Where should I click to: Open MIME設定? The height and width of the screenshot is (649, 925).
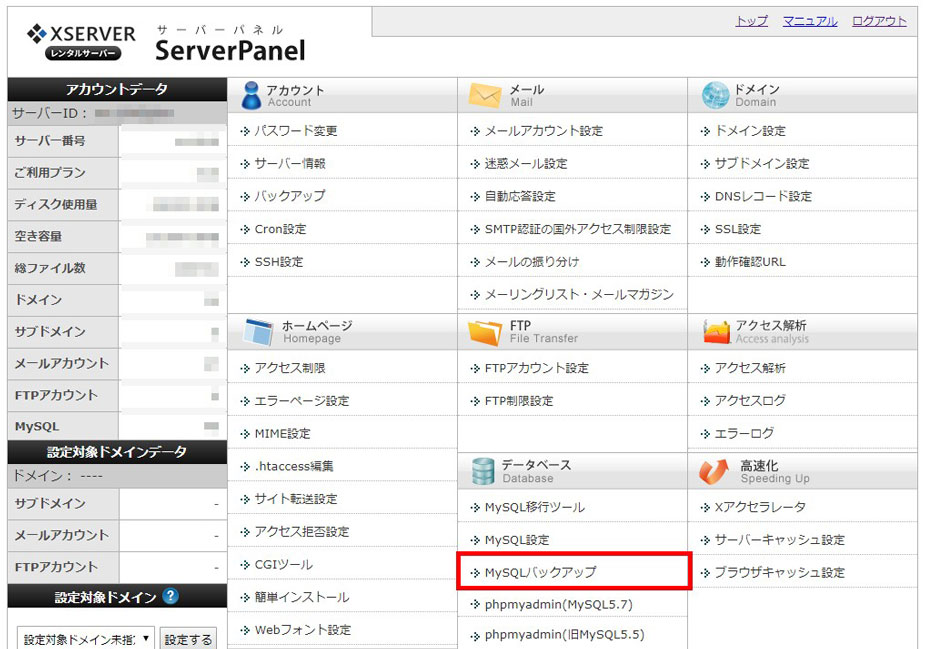[283, 434]
